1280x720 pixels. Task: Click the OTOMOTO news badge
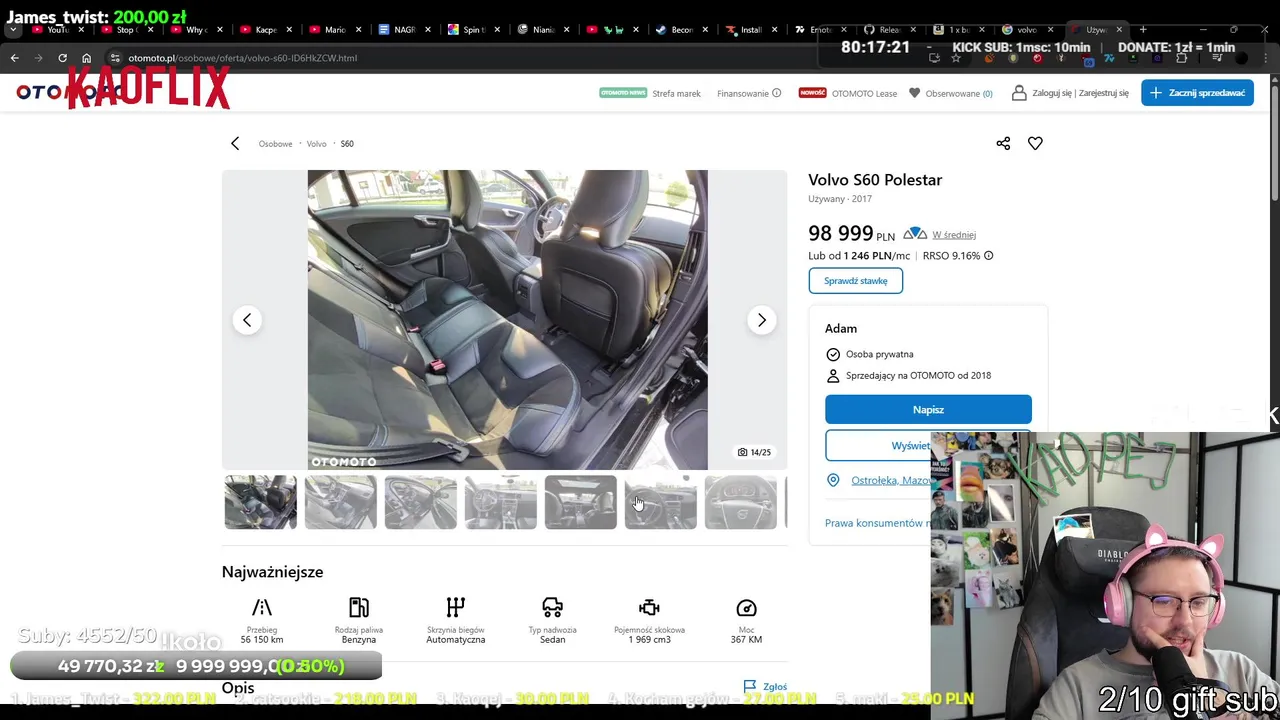pyautogui.click(x=623, y=93)
